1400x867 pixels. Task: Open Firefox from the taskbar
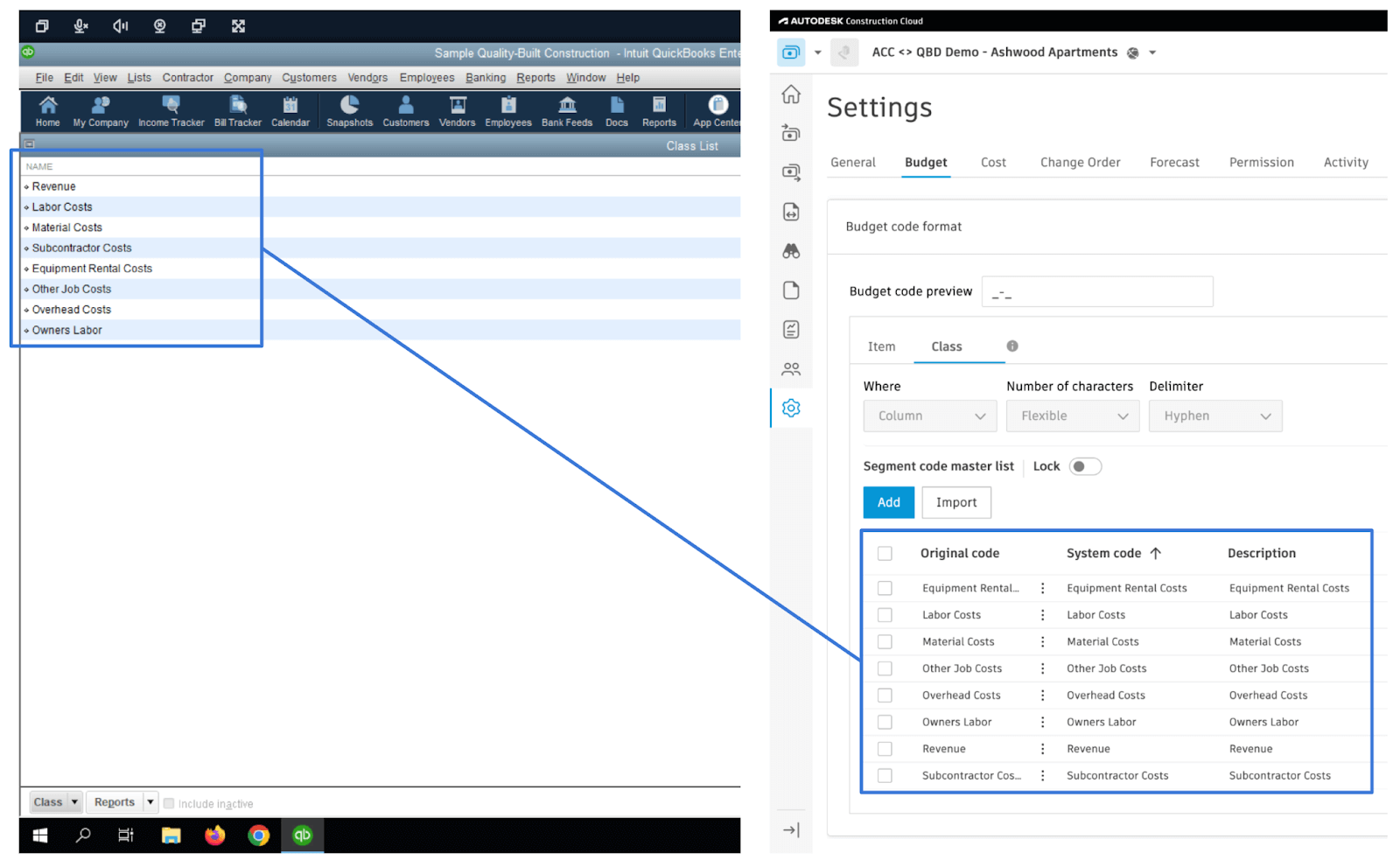pyautogui.click(x=214, y=836)
